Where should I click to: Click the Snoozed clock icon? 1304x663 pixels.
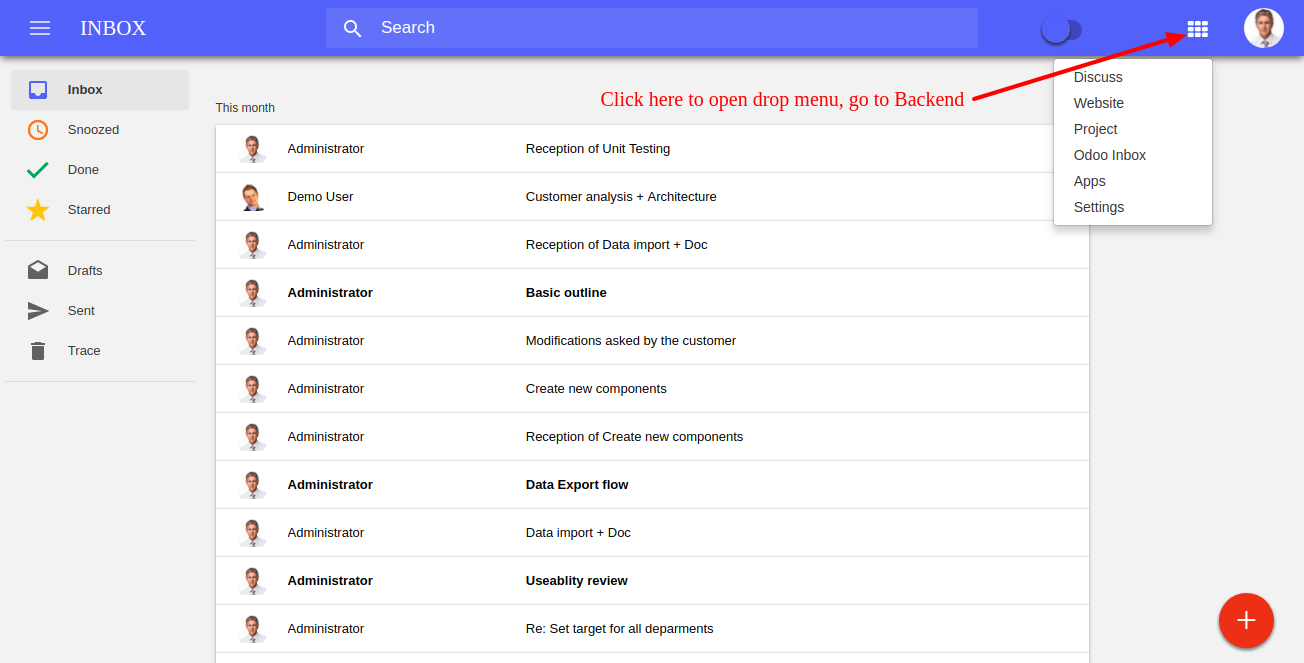[38, 130]
